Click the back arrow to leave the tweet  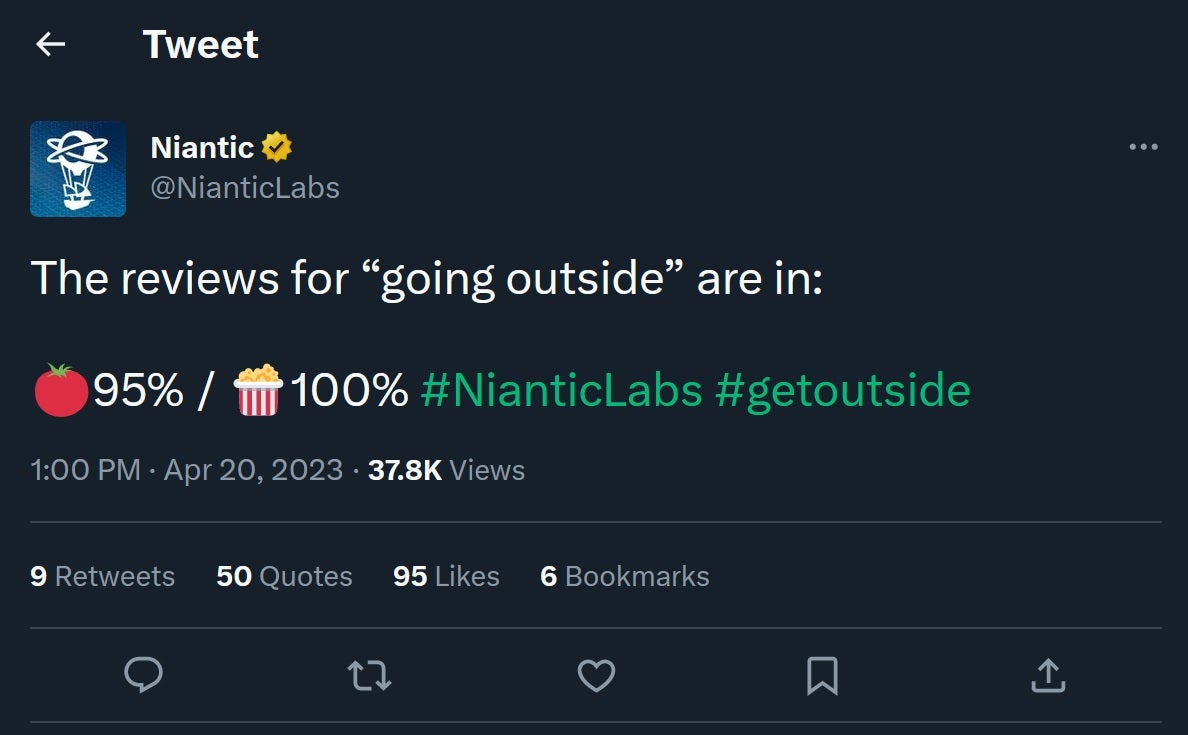click(x=48, y=44)
